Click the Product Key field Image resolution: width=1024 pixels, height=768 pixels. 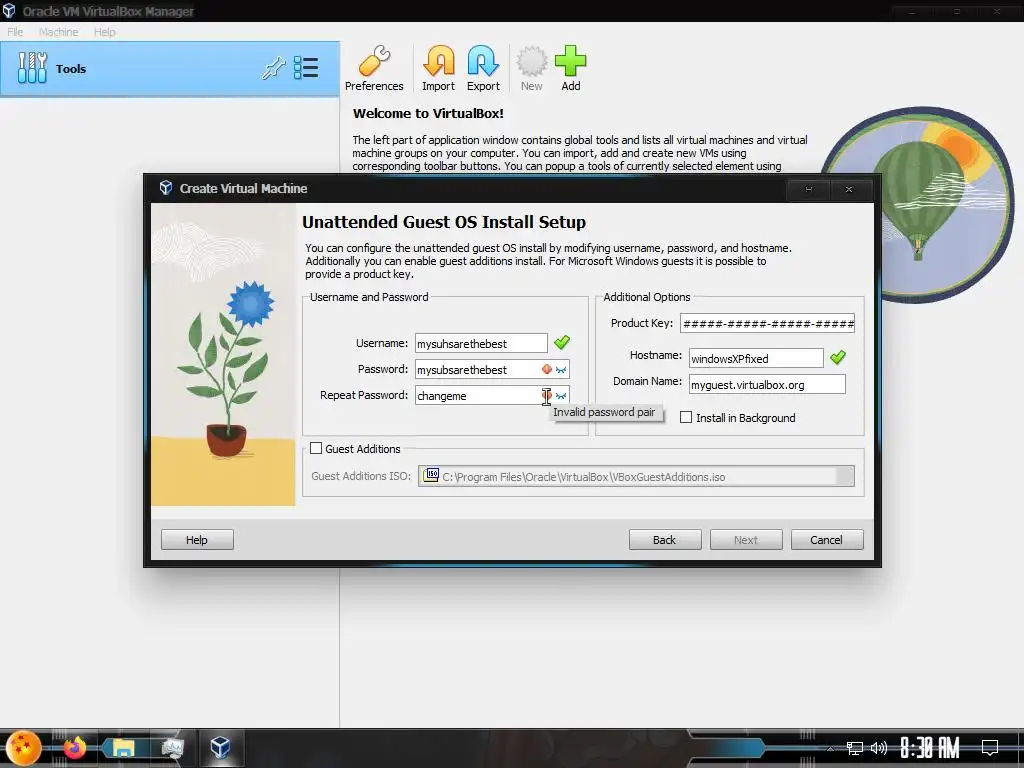[x=767, y=323]
